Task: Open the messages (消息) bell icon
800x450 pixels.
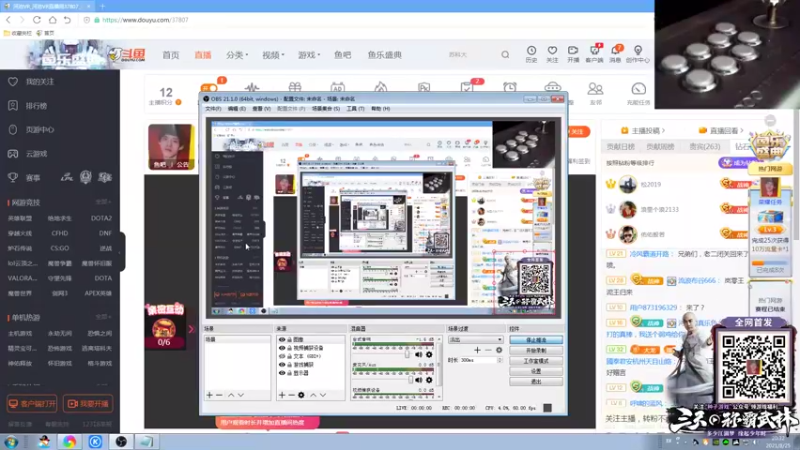Action: coord(615,54)
